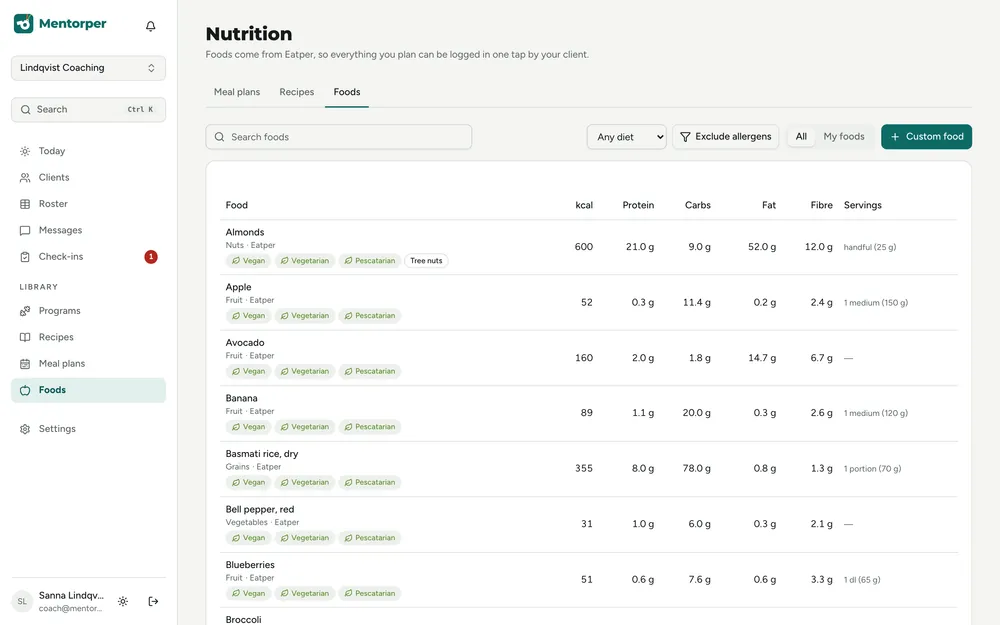This screenshot has height=625, width=1000.
Task: Click the Carbs column header
Action: 698,205
